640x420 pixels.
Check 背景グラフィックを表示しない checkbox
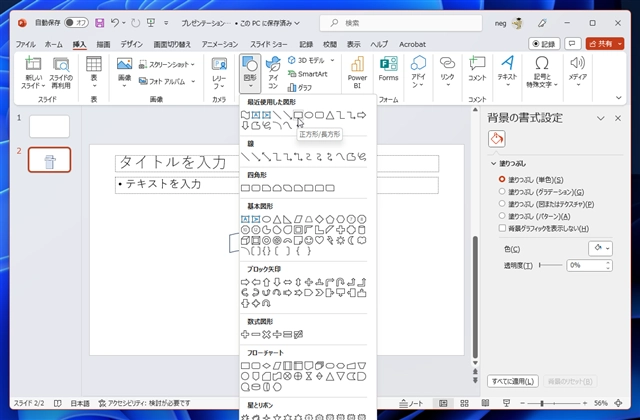tap(502, 228)
